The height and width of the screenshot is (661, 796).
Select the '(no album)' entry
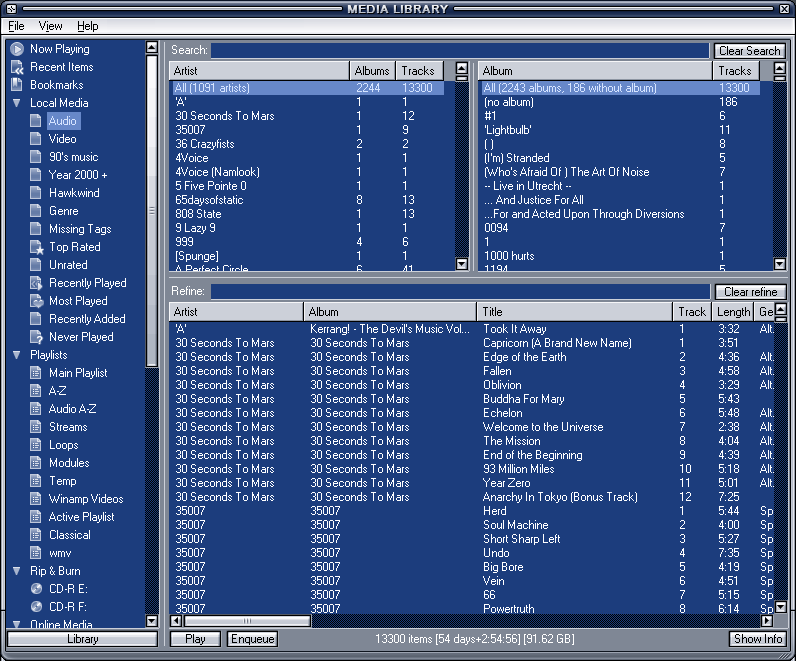click(x=620, y=102)
